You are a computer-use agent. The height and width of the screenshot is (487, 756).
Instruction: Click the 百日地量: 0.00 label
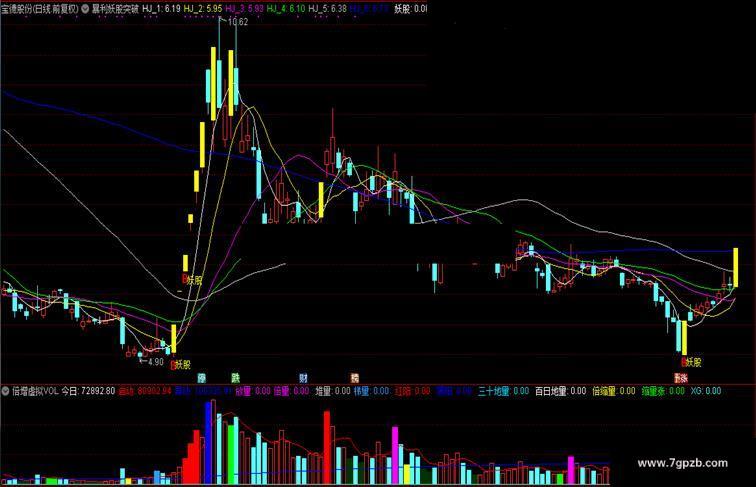[561, 391]
